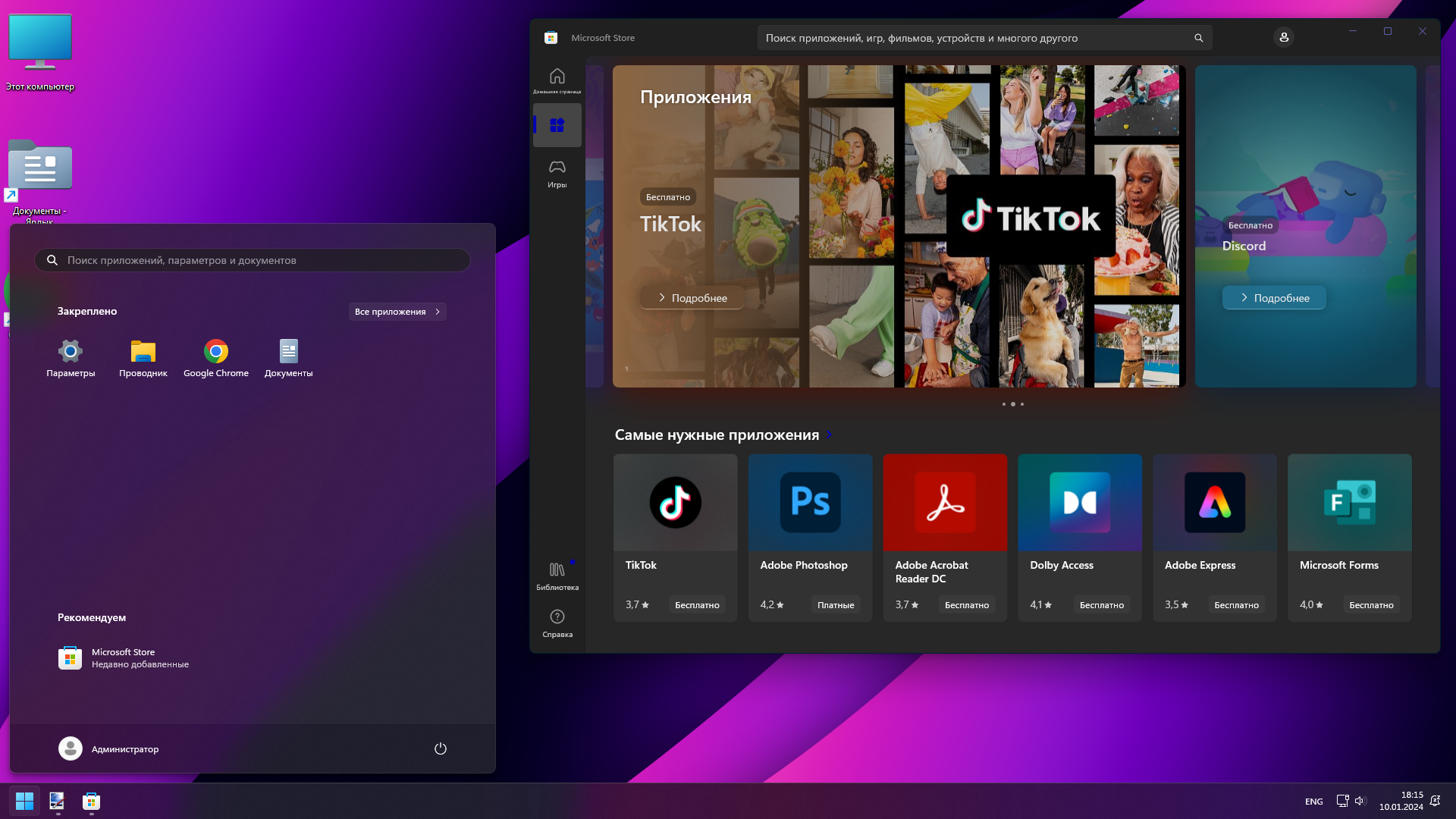Open the Store Library (Библиотека)
Screen dimensions: 1456x819
[557, 576]
